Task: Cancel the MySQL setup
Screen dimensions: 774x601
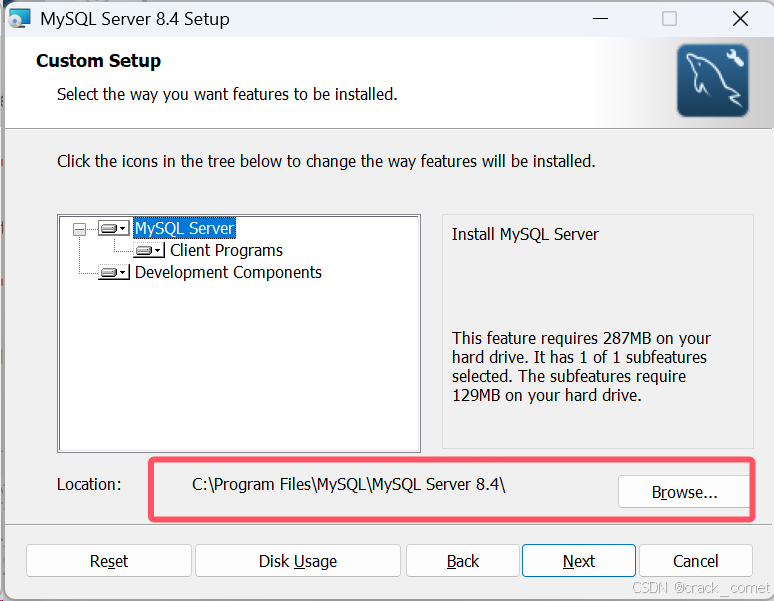Action: pos(696,561)
